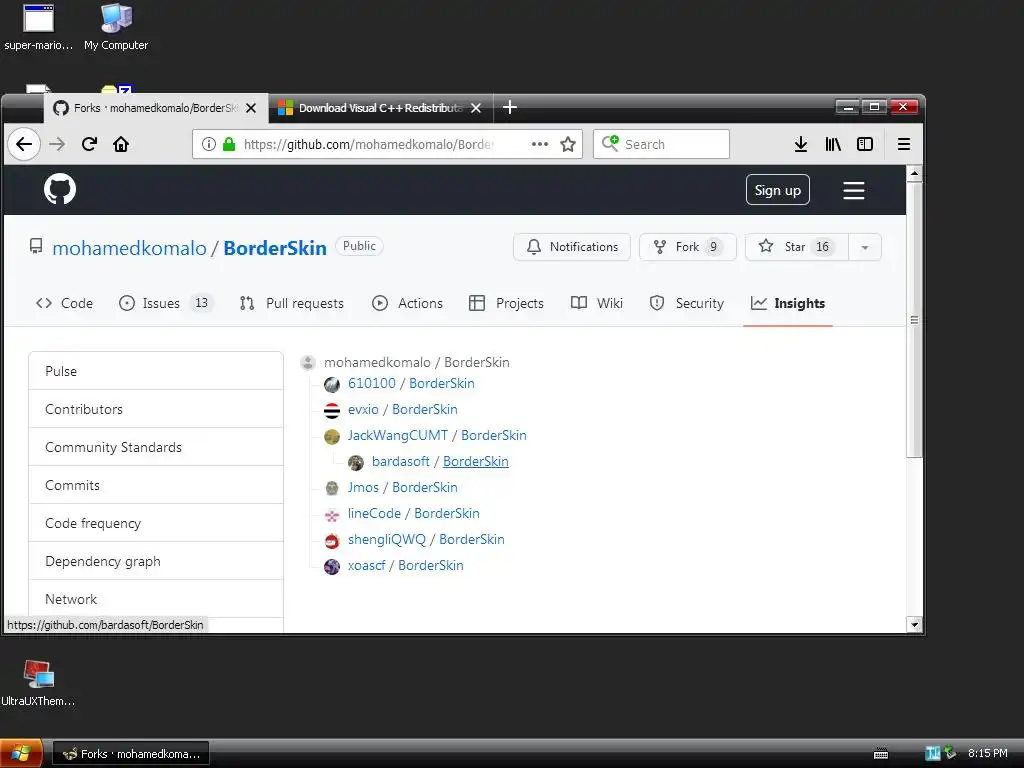Open the My Computer desktop icon
The width and height of the screenshot is (1024, 768).
coord(116,28)
